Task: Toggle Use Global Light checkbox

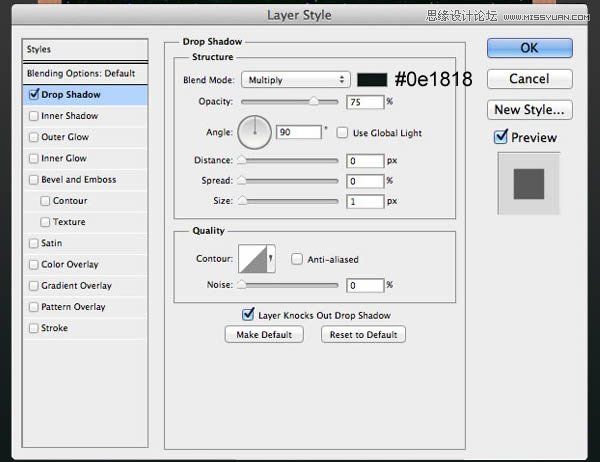Action: tap(344, 132)
